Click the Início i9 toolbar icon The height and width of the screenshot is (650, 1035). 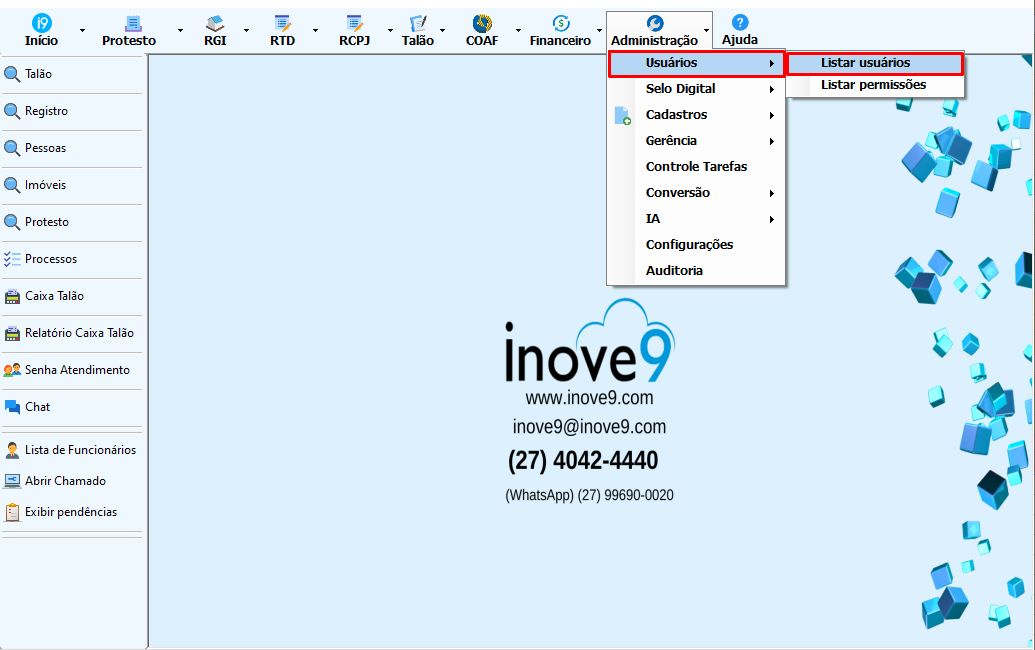coord(41,23)
